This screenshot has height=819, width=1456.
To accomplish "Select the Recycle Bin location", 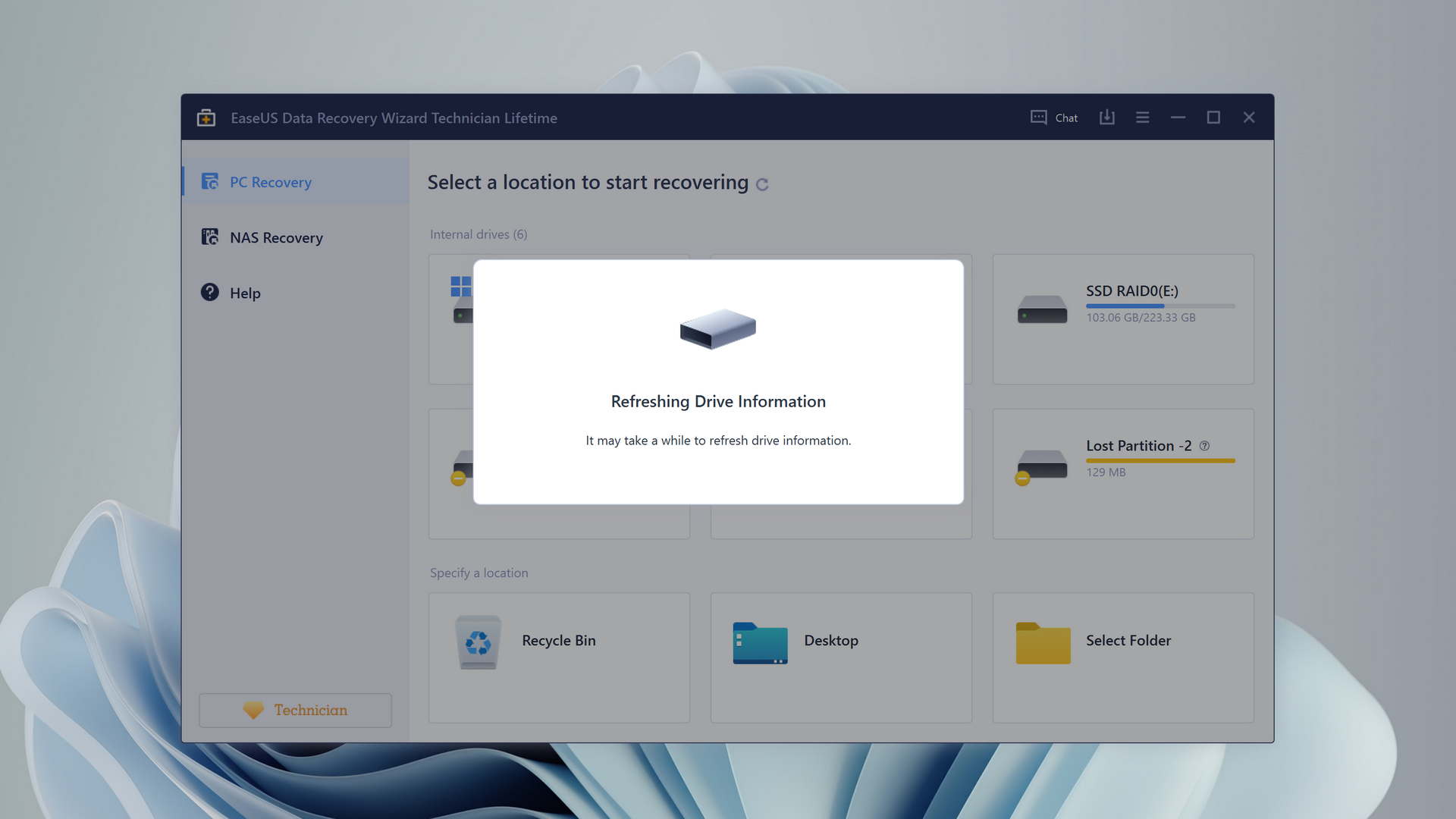I will coord(559,657).
